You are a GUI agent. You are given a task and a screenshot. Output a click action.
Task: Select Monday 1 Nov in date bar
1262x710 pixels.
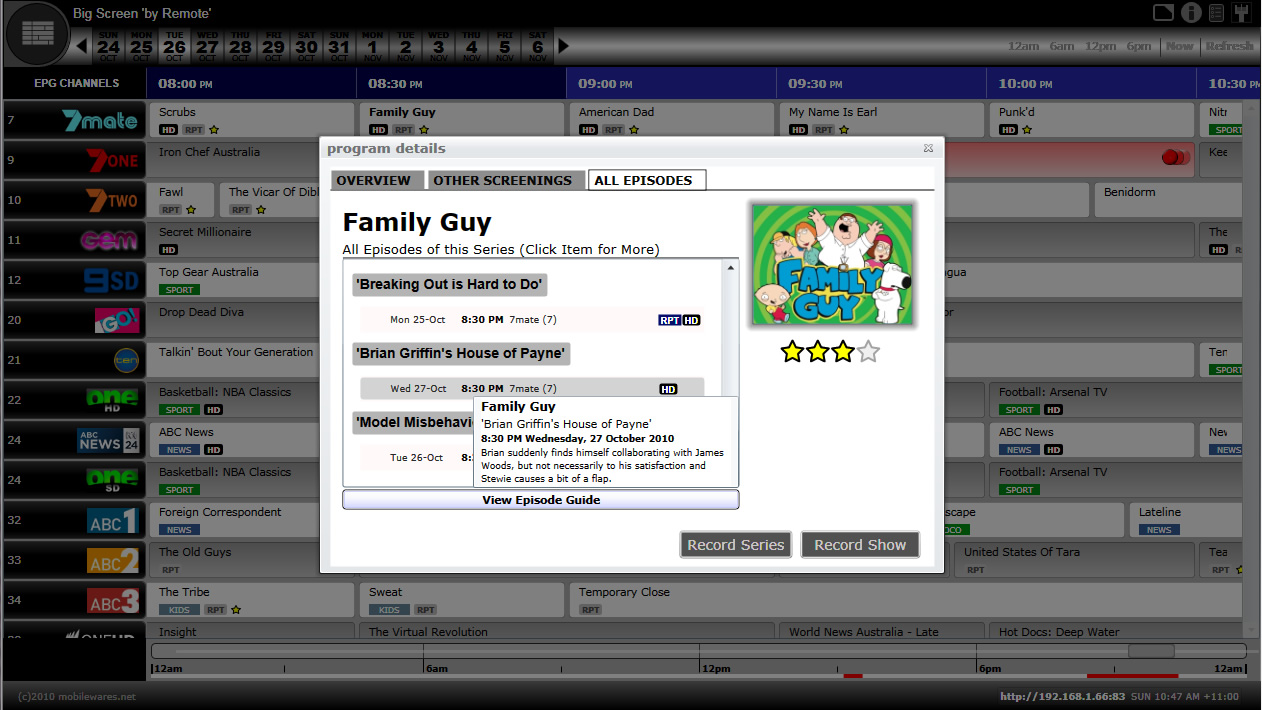click(x=372, y=45)
